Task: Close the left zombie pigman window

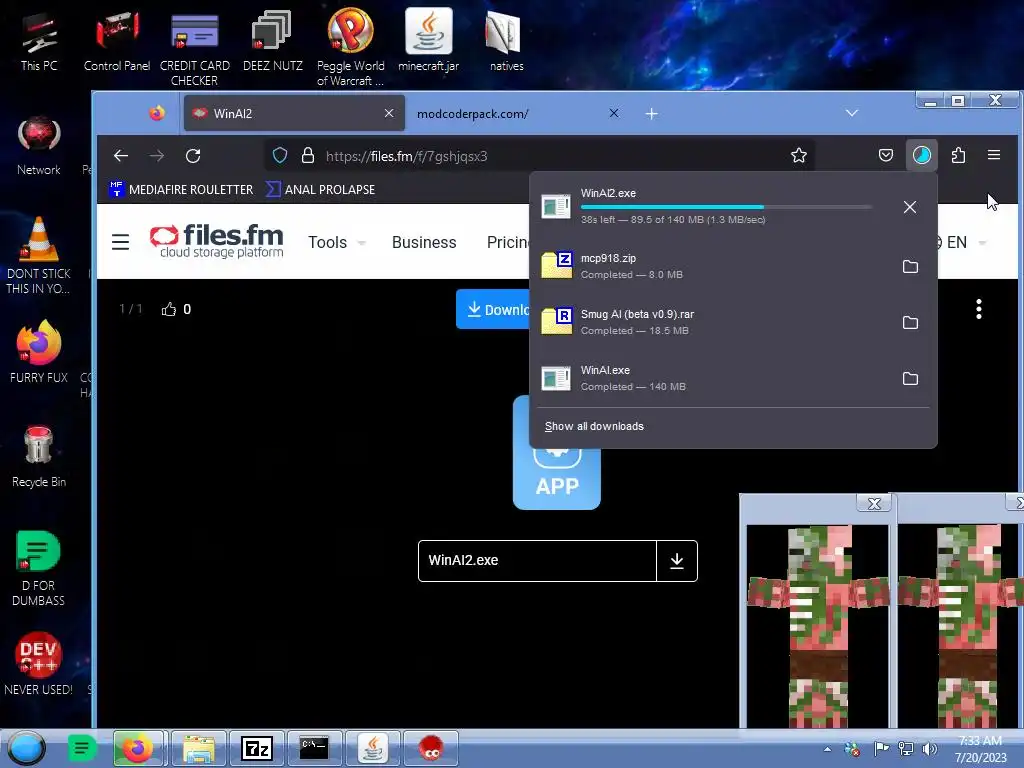Action: click(x=874, y=503)
